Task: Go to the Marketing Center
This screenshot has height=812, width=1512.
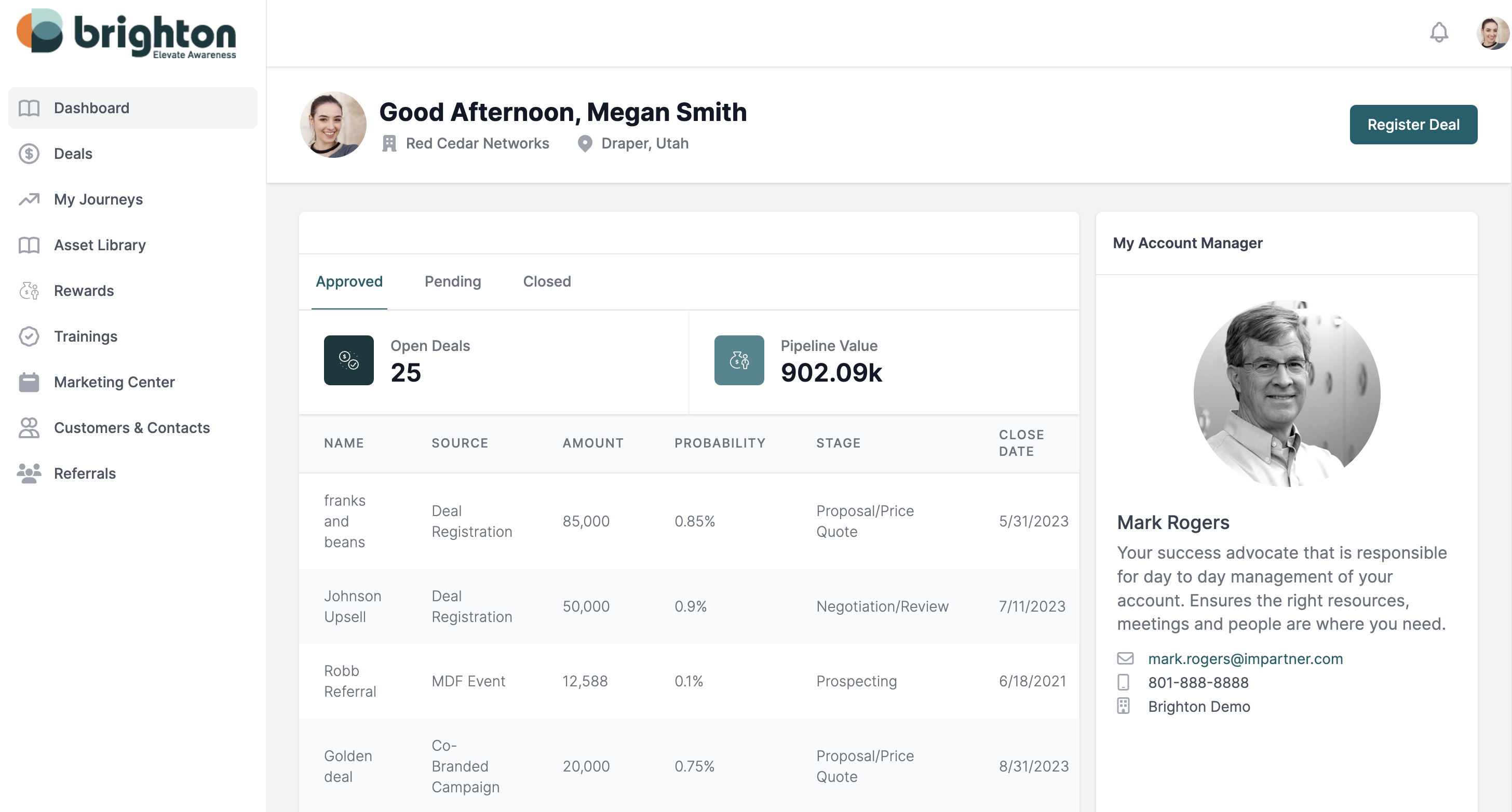Action: click(x=114, y=382)
